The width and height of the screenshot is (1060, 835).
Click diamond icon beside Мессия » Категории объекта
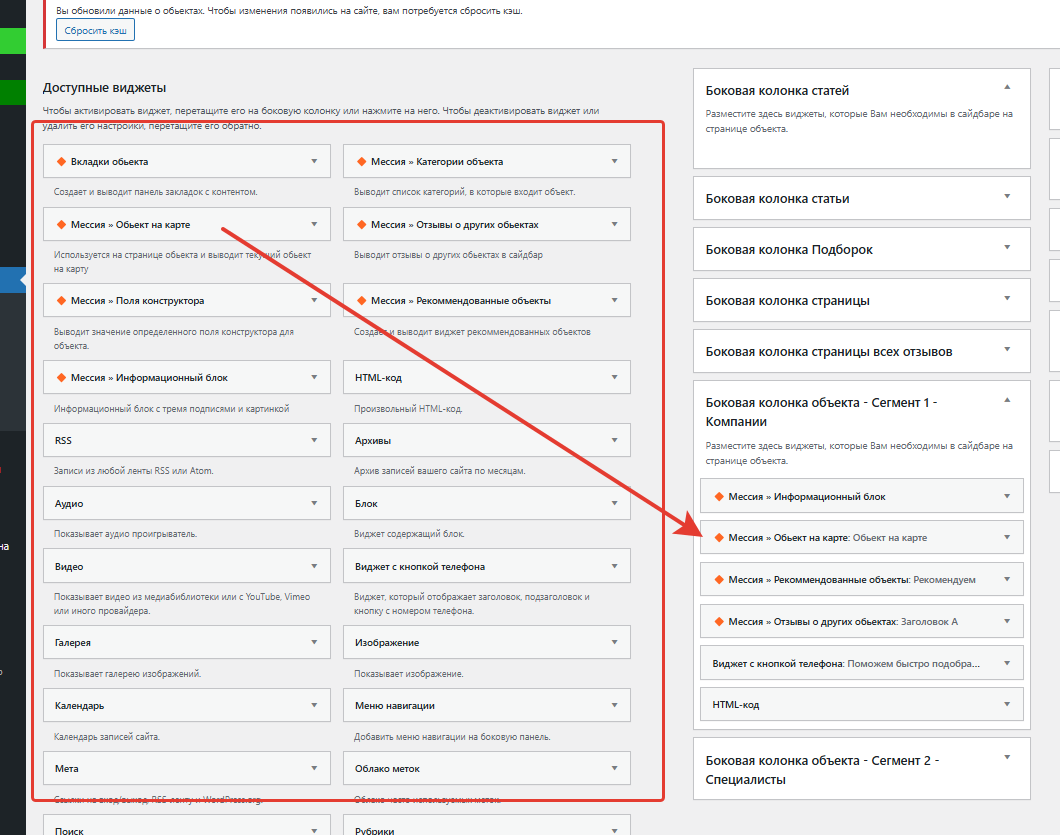pos(361,161)
